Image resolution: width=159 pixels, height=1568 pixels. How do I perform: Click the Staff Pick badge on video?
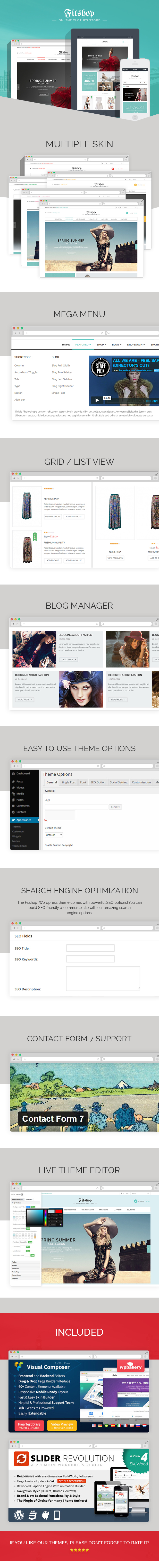101,367
